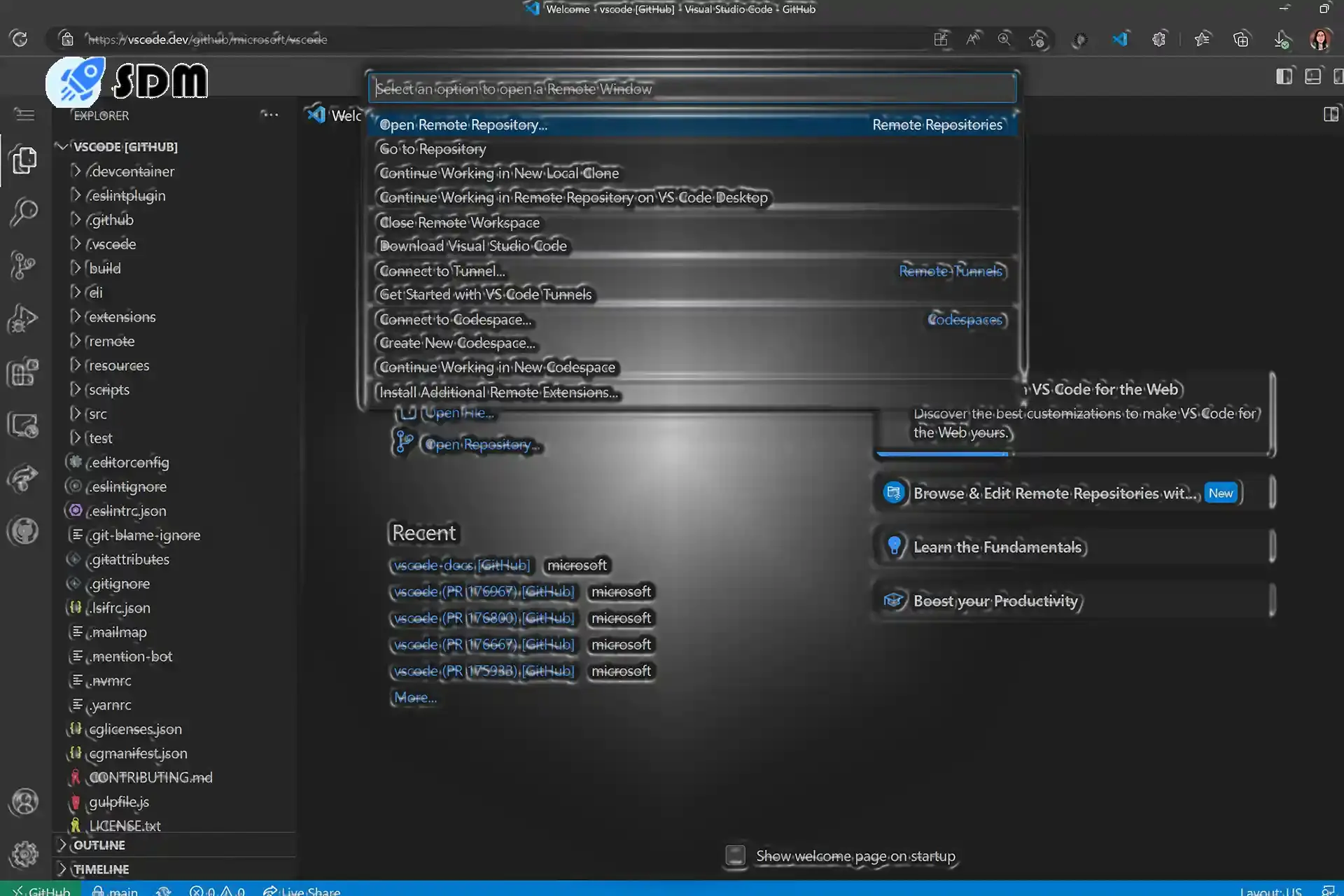
Task: Select Go to Repository option
Action: coord(693,149)
